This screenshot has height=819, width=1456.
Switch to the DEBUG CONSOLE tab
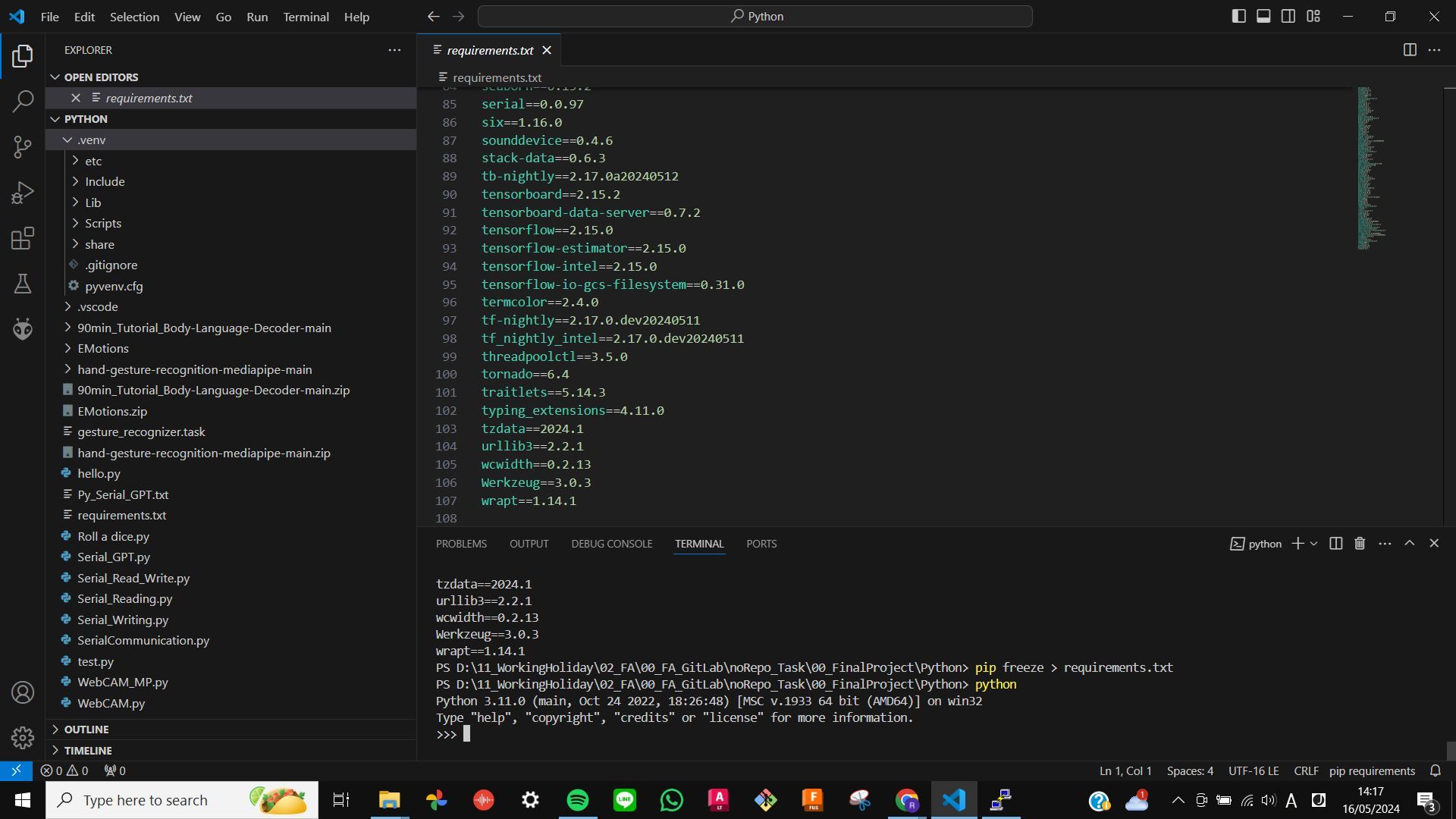pyautogui.click(x=612, y=544)
